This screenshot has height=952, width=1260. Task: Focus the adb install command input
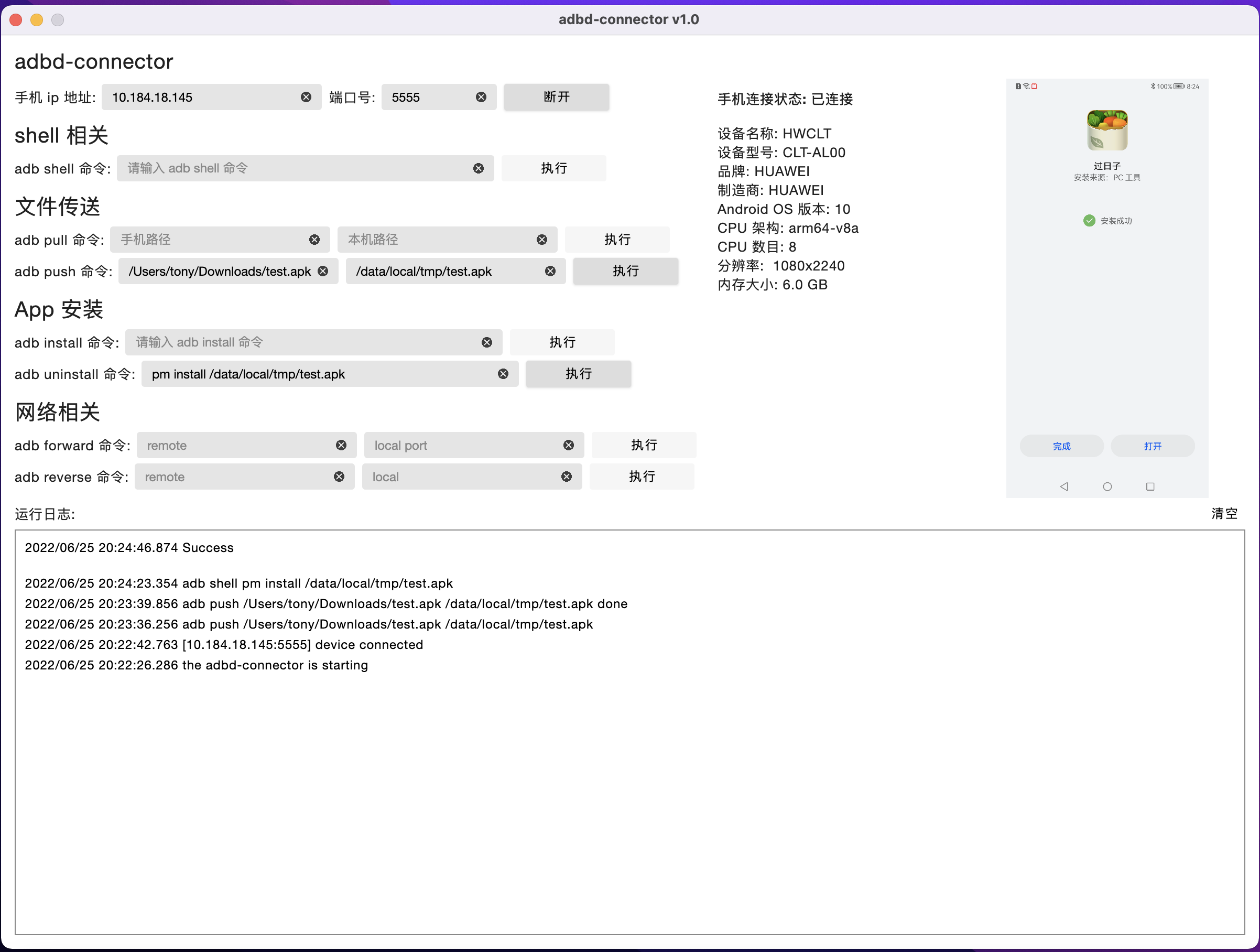coord(302,342)
